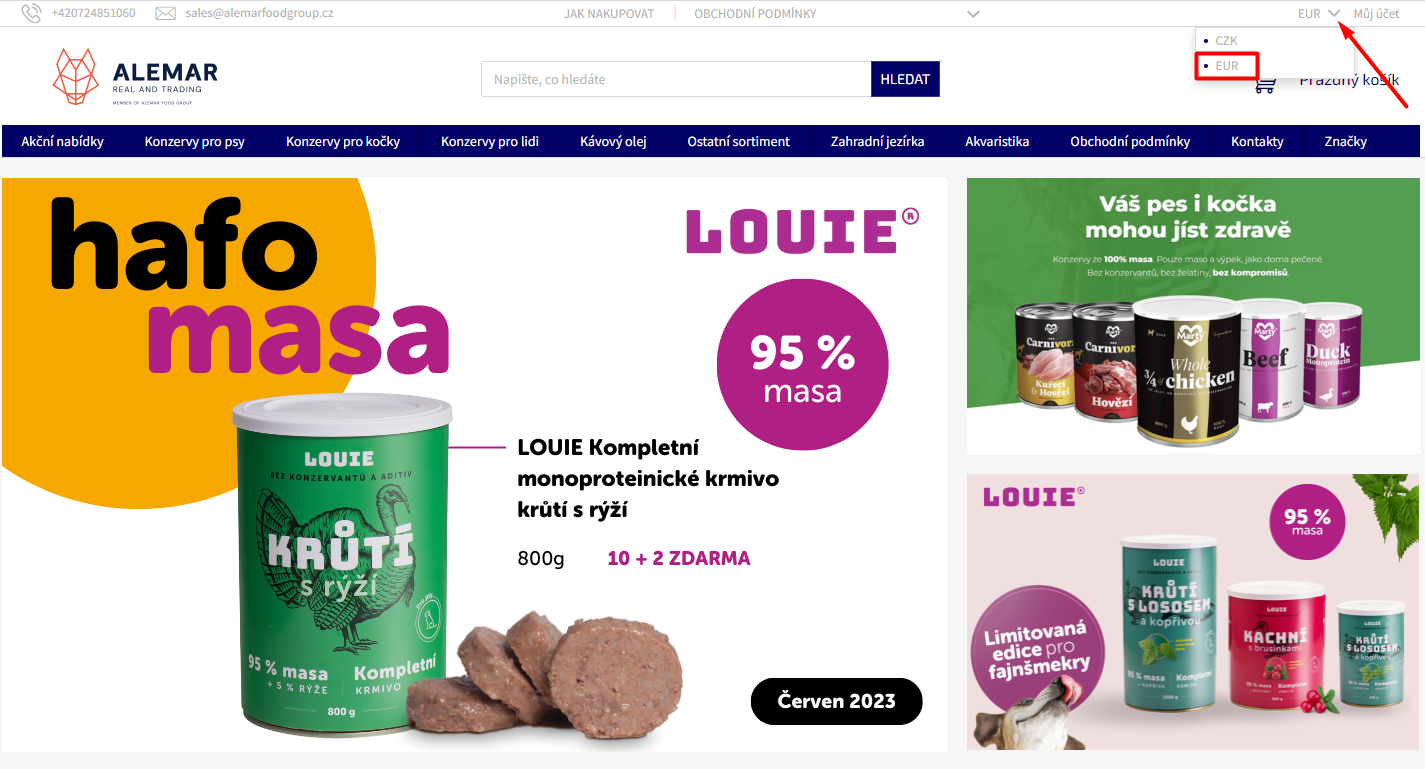Focus the search input field
The image size is (1425, 769).
coord(676,79)
